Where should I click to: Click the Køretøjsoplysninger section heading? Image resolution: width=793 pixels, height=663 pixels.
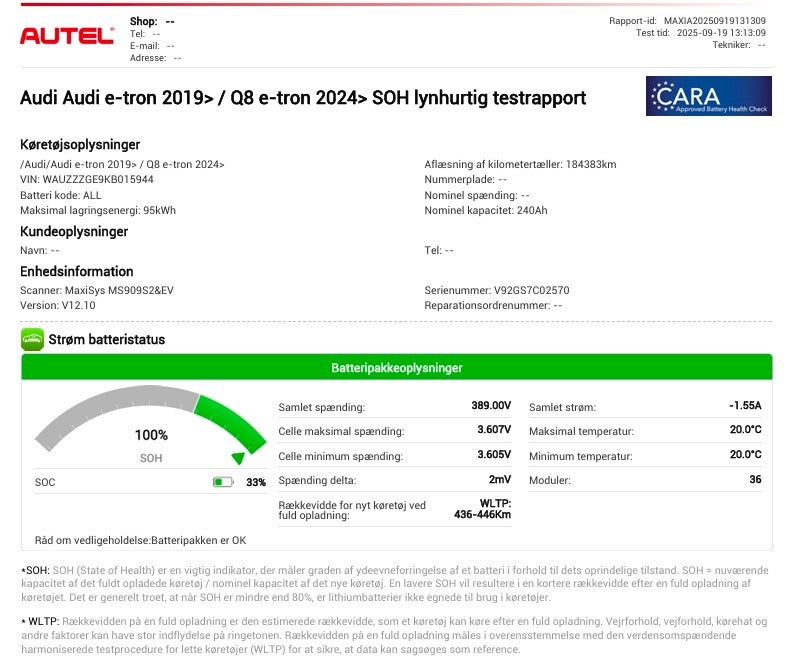(x=80, y=145)
